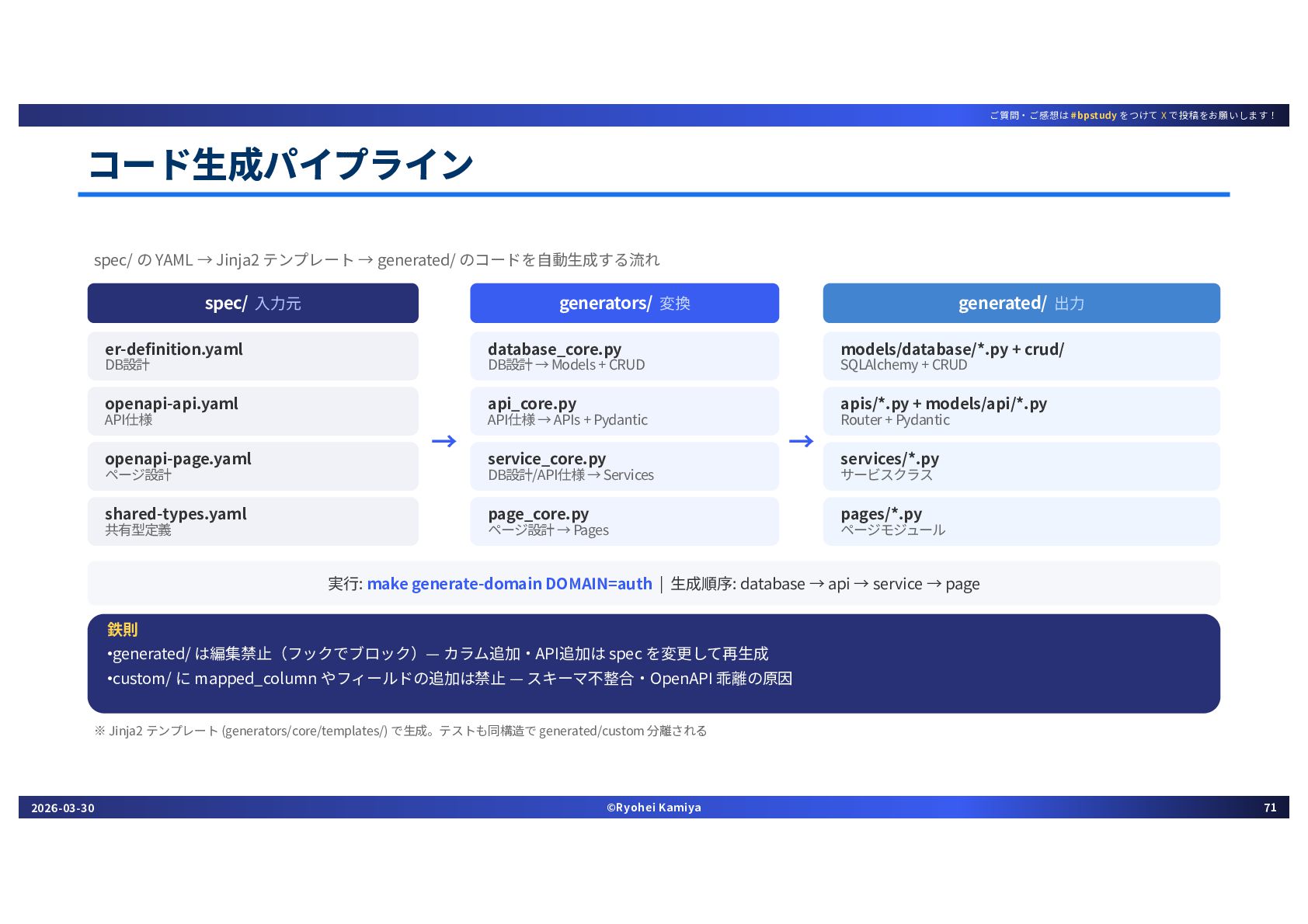Click the 生成順序 database → api text
1308x924 pixels.
pyautogui.click(x=825, y=584)
